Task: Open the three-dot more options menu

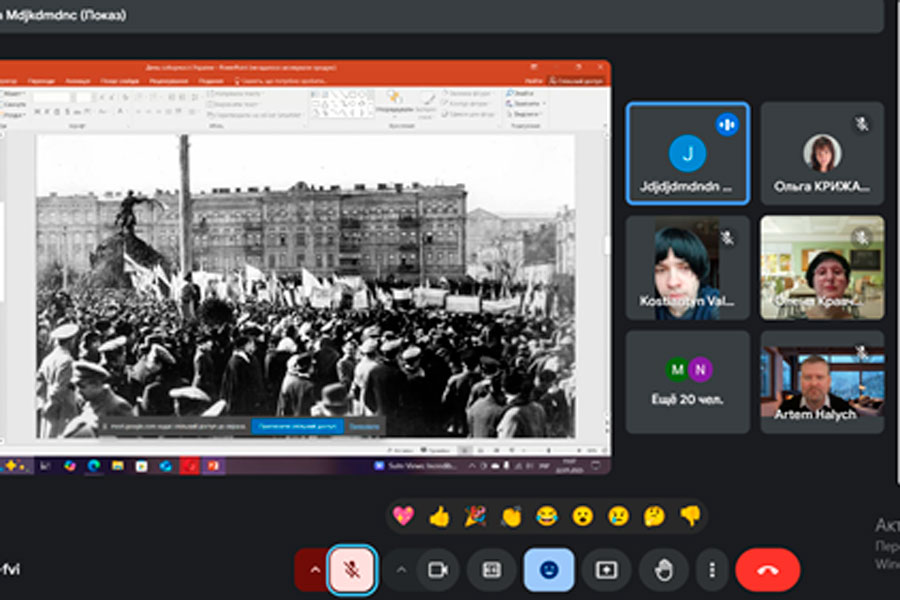Action: click(x=712, y=569)
